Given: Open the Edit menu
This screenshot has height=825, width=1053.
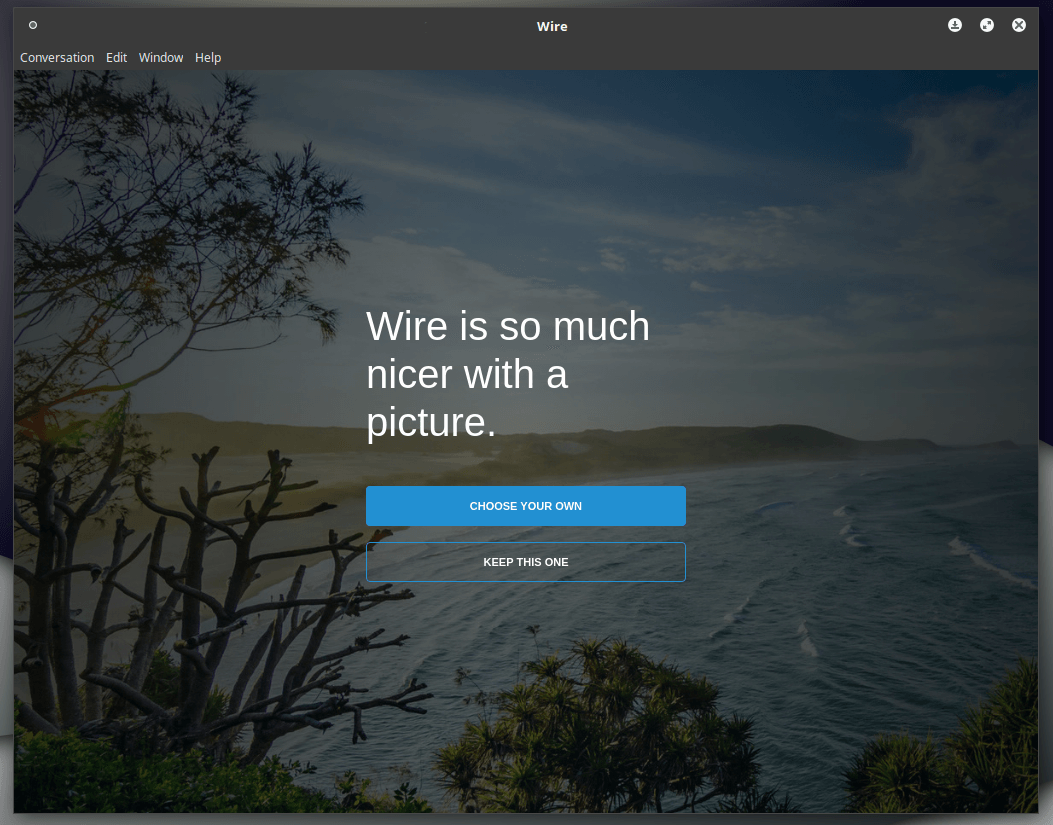Looking at the screenshot, I should [x=116, y=58].
